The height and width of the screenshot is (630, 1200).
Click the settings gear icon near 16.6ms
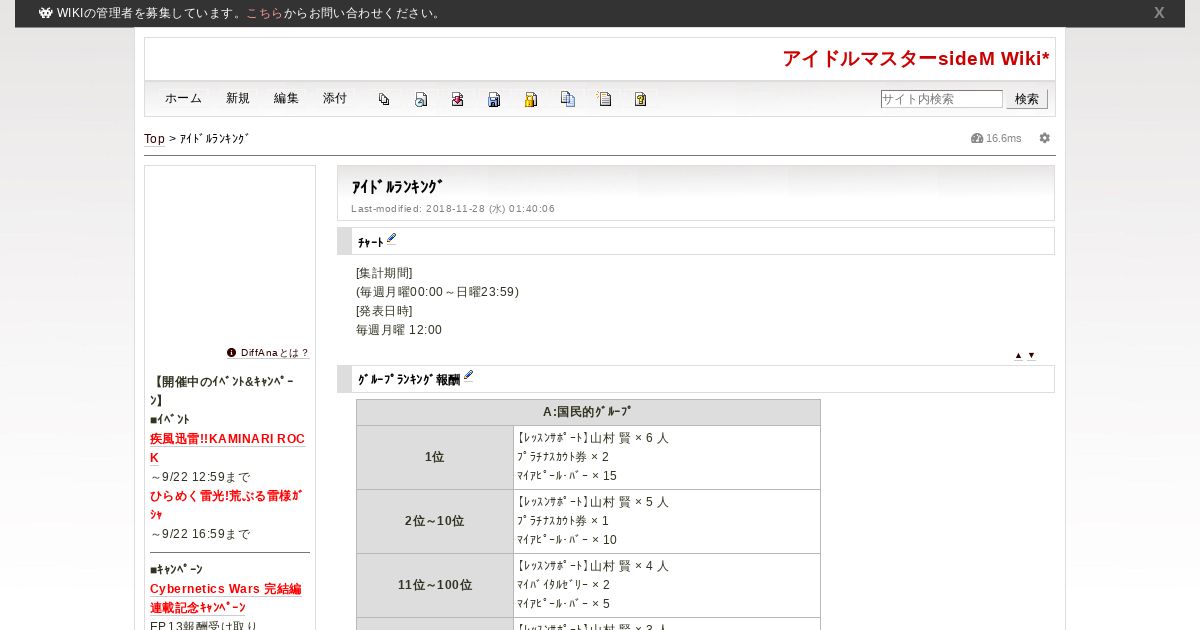click(1045, 138)
